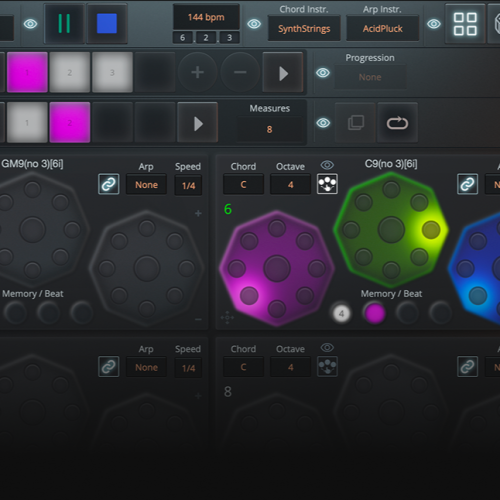Select white pad 2 in the upper pad row

[70, 72]
